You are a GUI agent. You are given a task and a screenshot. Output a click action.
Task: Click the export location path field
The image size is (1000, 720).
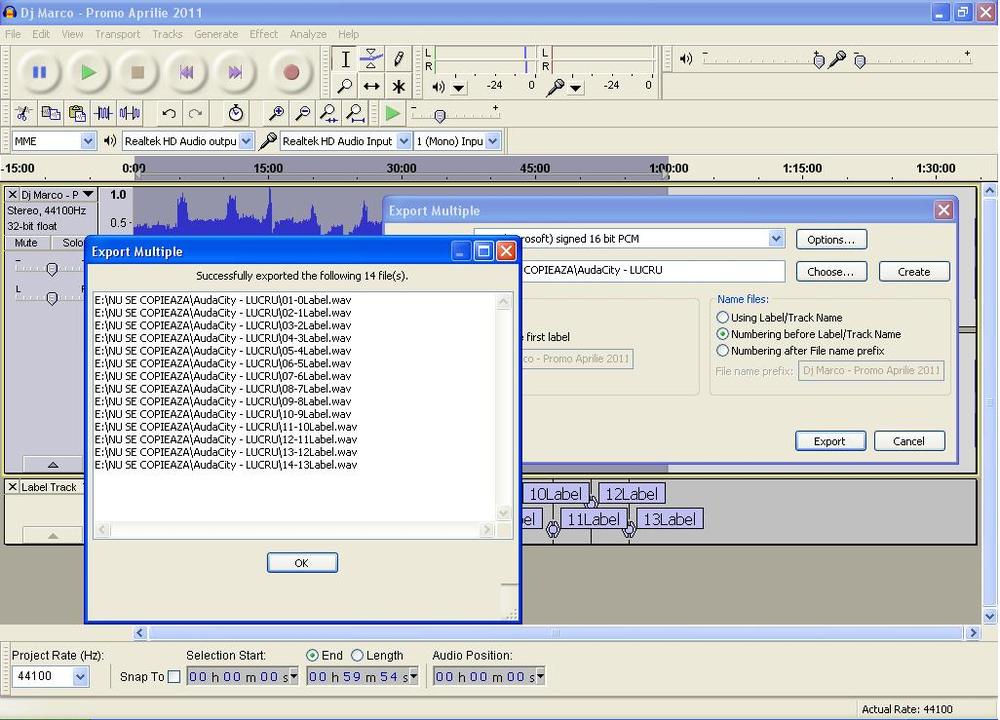654,270
